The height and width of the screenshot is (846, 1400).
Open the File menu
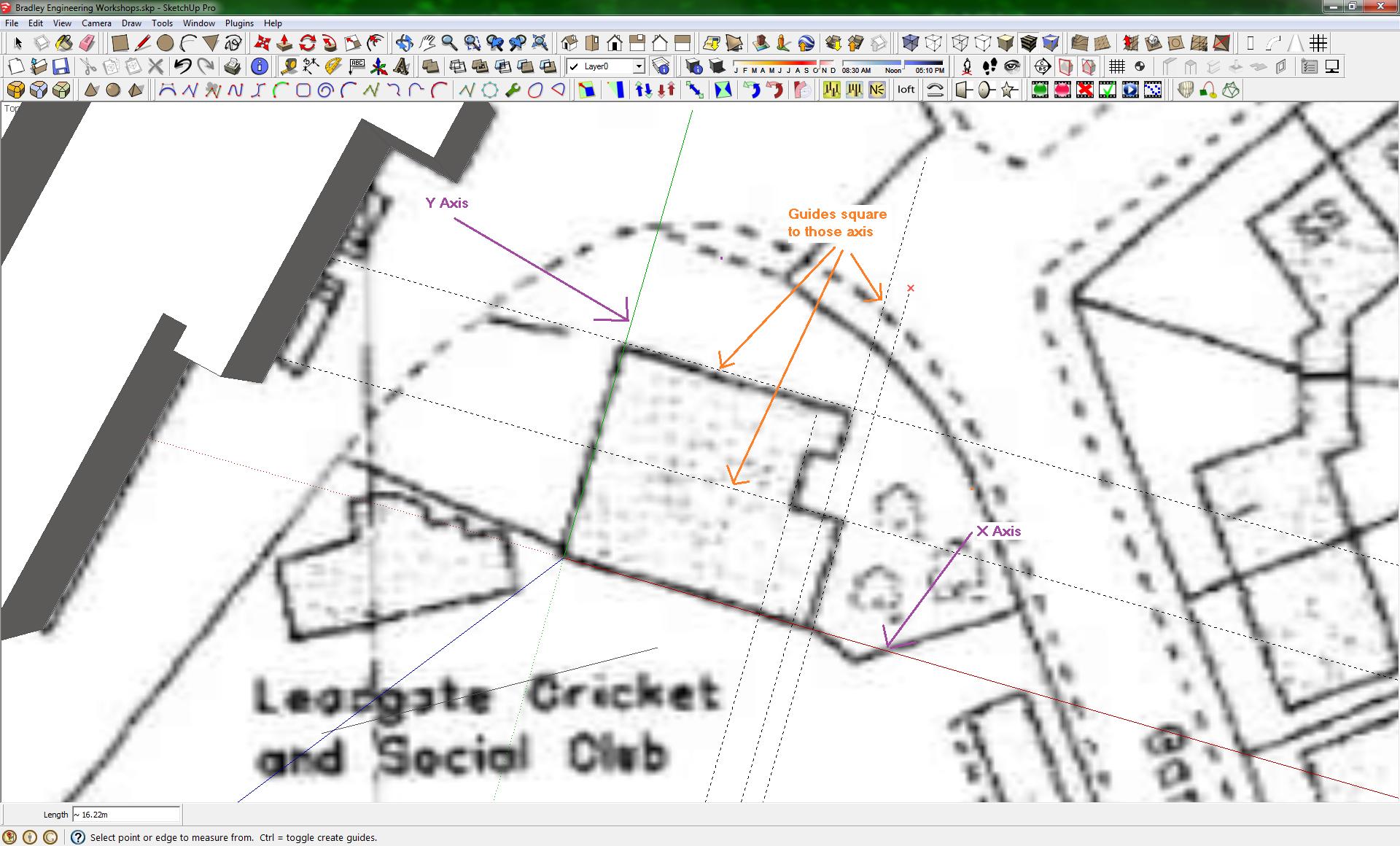tap(12, 23)
